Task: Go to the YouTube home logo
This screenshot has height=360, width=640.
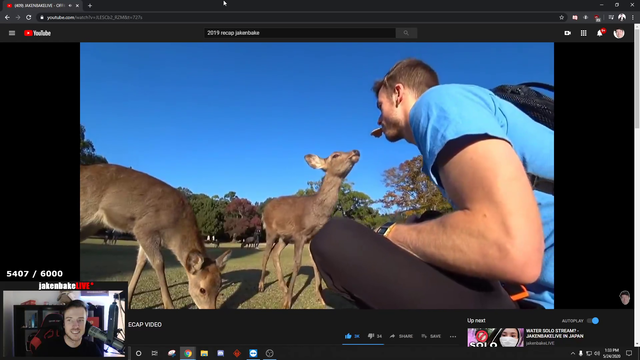Action: [x=37, y=33]
